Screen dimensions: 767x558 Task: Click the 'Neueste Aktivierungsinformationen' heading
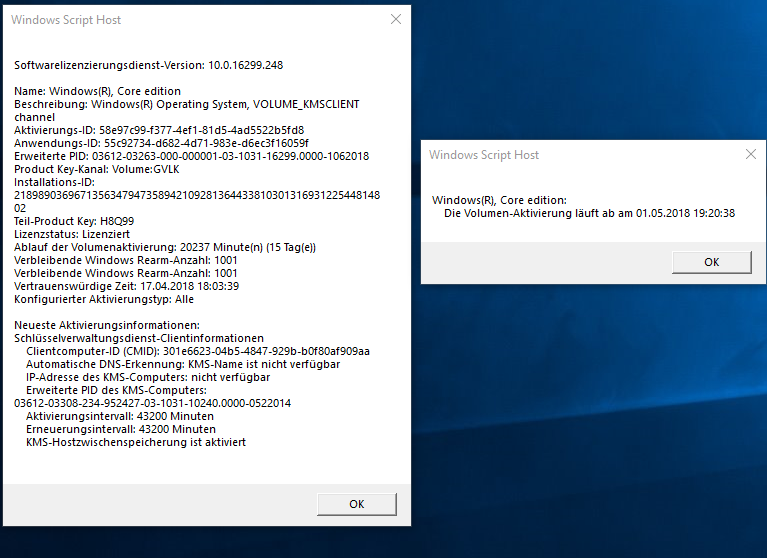(x=107, y=325)
